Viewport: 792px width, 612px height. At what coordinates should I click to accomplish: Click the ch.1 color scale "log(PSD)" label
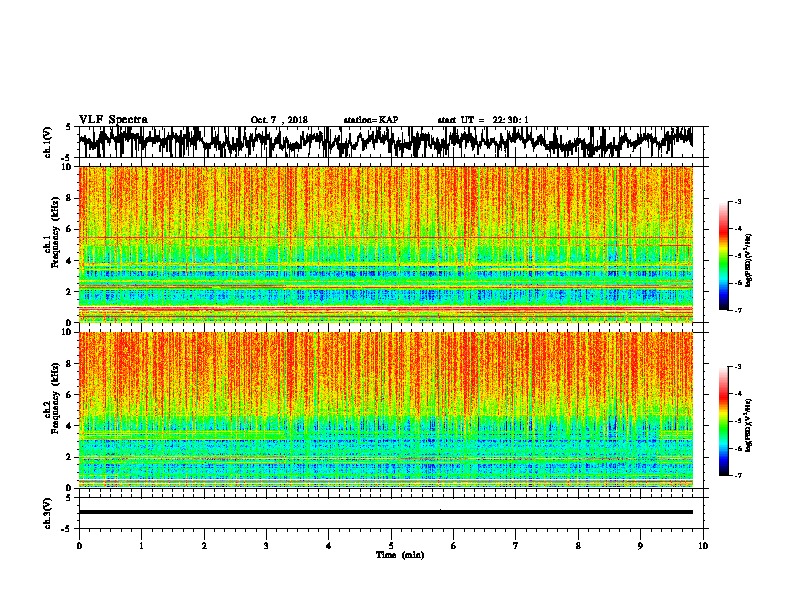click(748, 260)
